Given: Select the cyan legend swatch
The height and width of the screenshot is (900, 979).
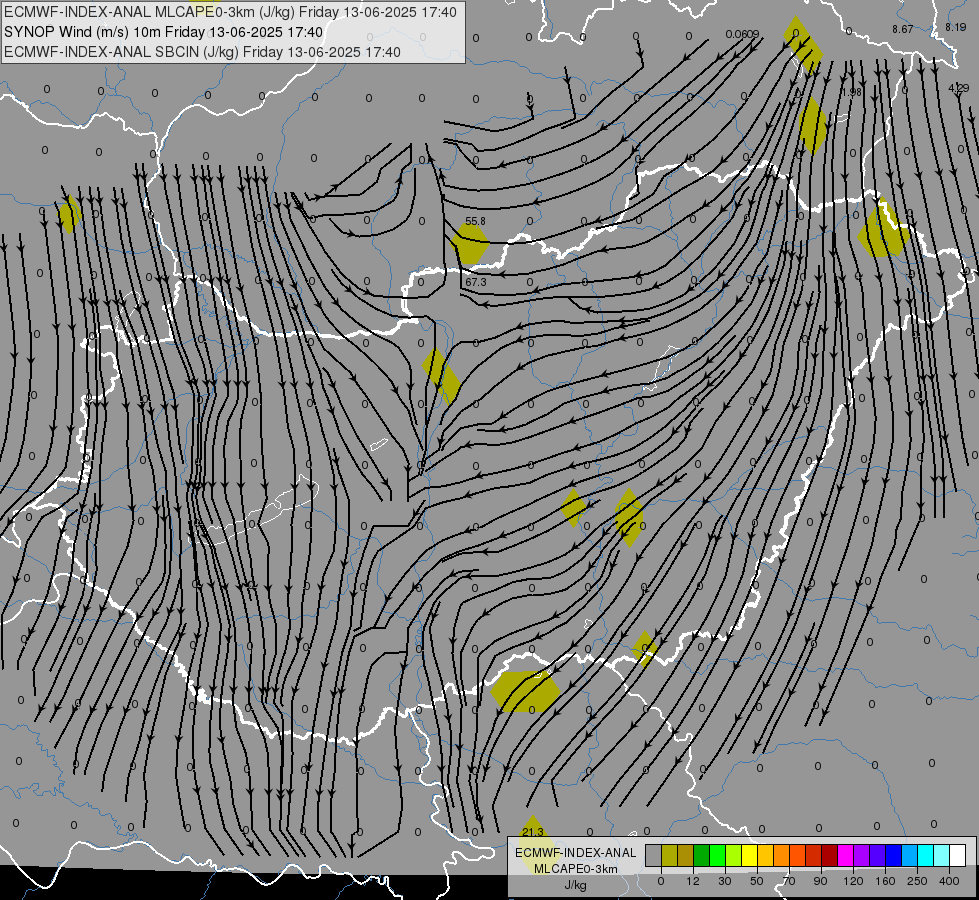Looking at the screenshot, I should pos(926,855).
